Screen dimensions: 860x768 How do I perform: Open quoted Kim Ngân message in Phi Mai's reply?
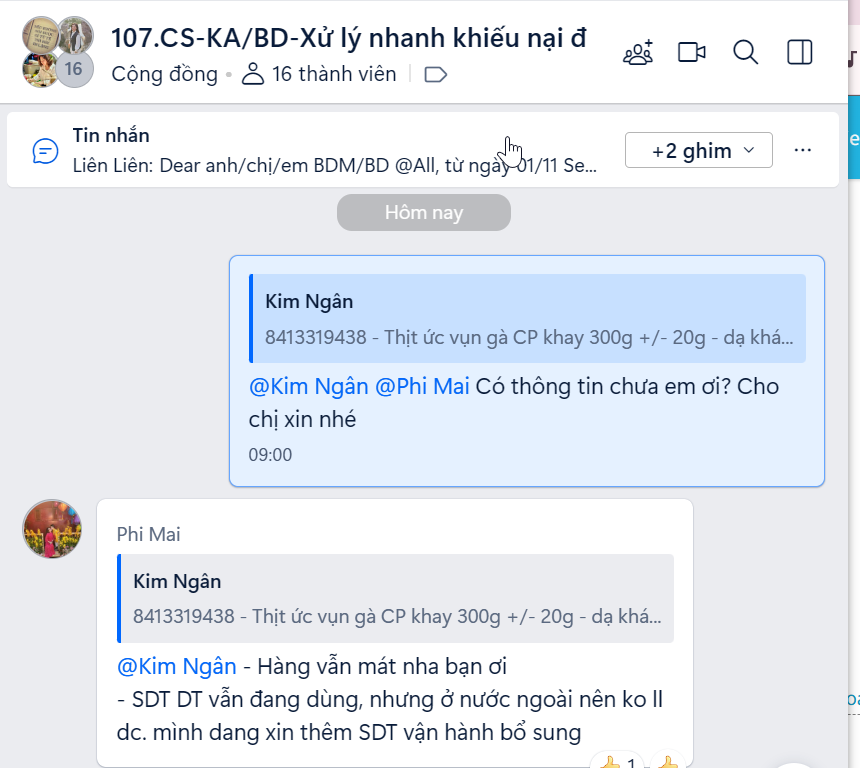(x=395, y=598)
